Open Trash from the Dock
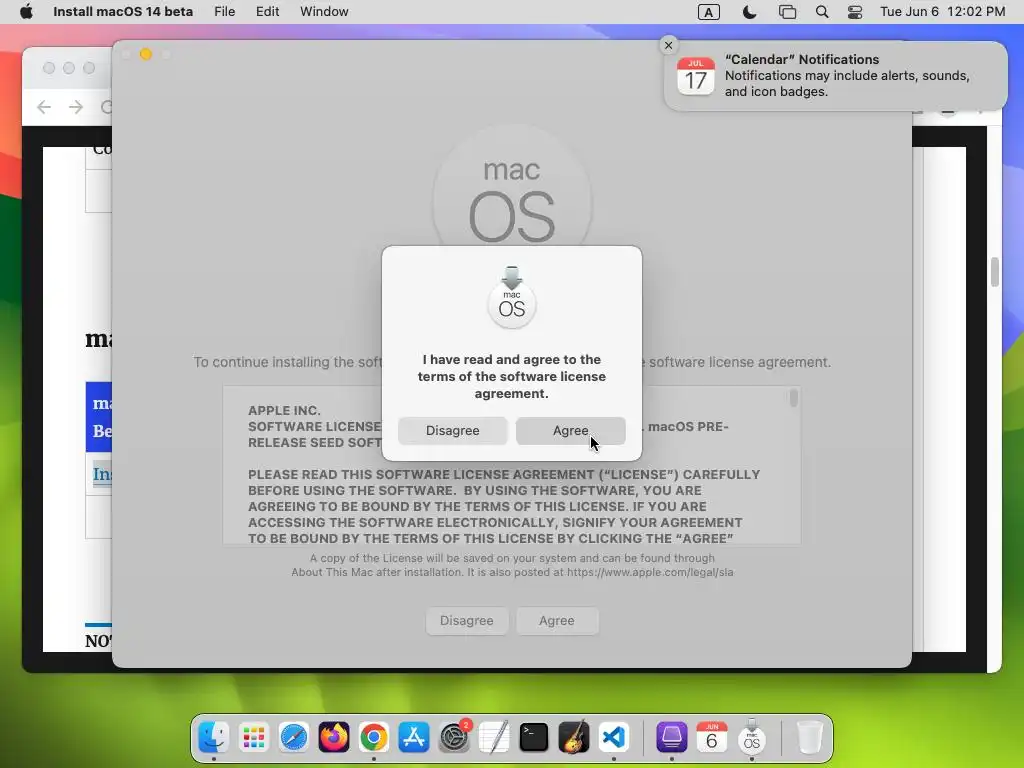 tap(810, 737)
